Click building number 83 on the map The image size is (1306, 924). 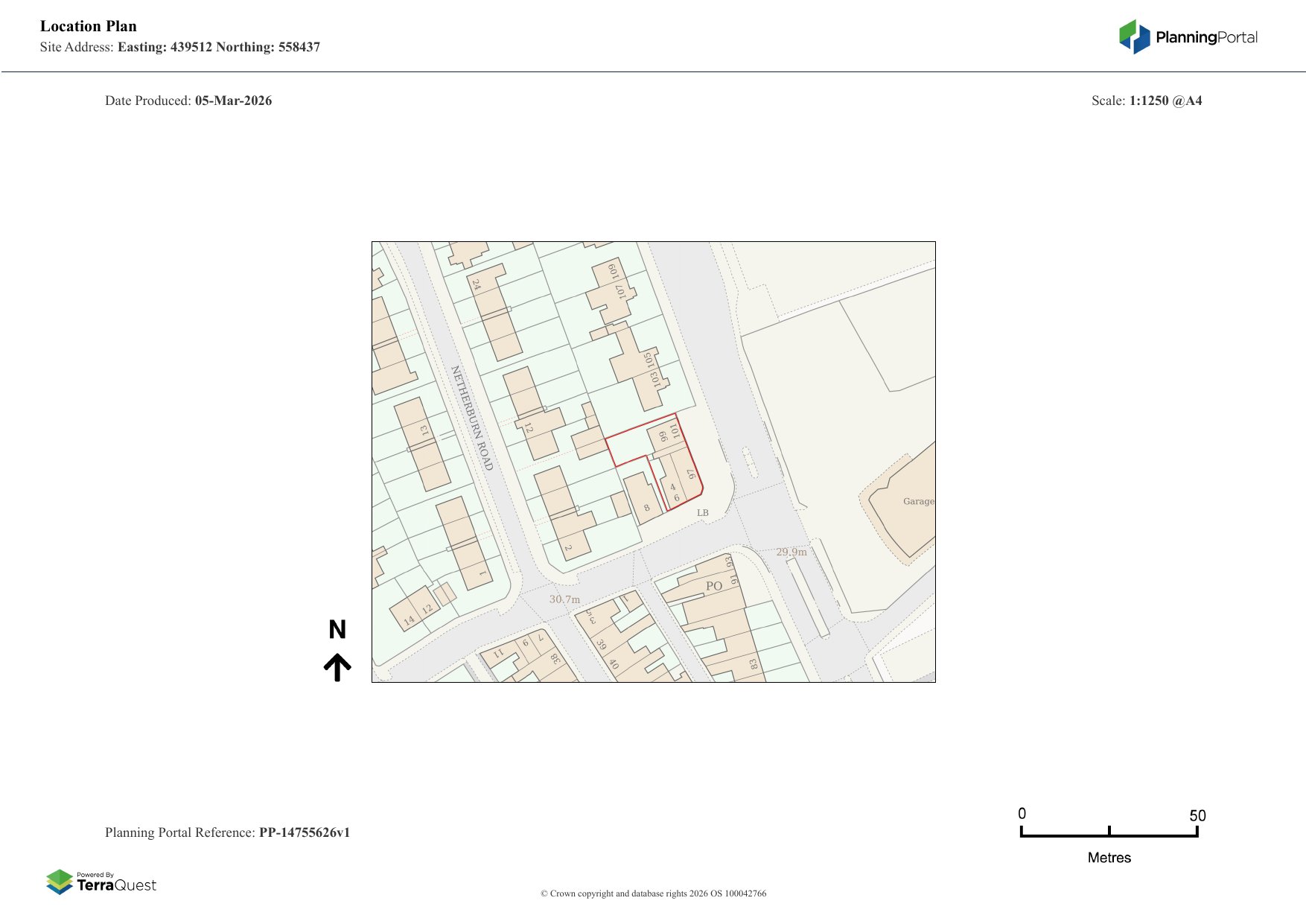[754, 663]
